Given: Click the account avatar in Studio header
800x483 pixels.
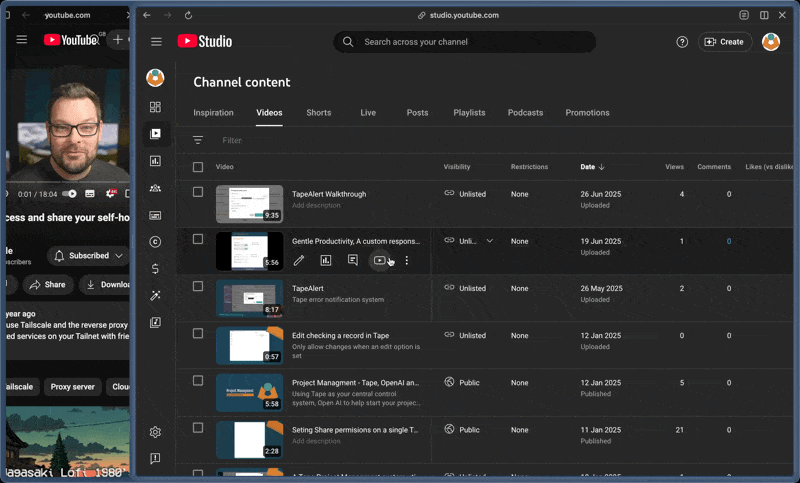Looking at the screenshot, I should 770,42.
